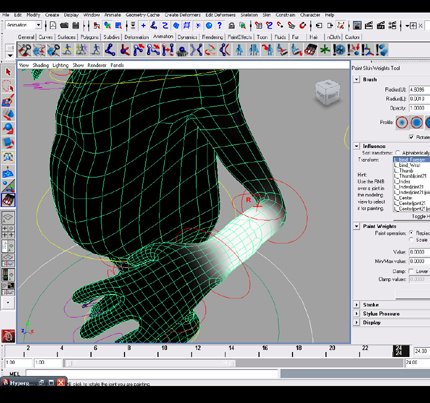Click the New Scene icon
Screen dimensions: 430x403
53,25
